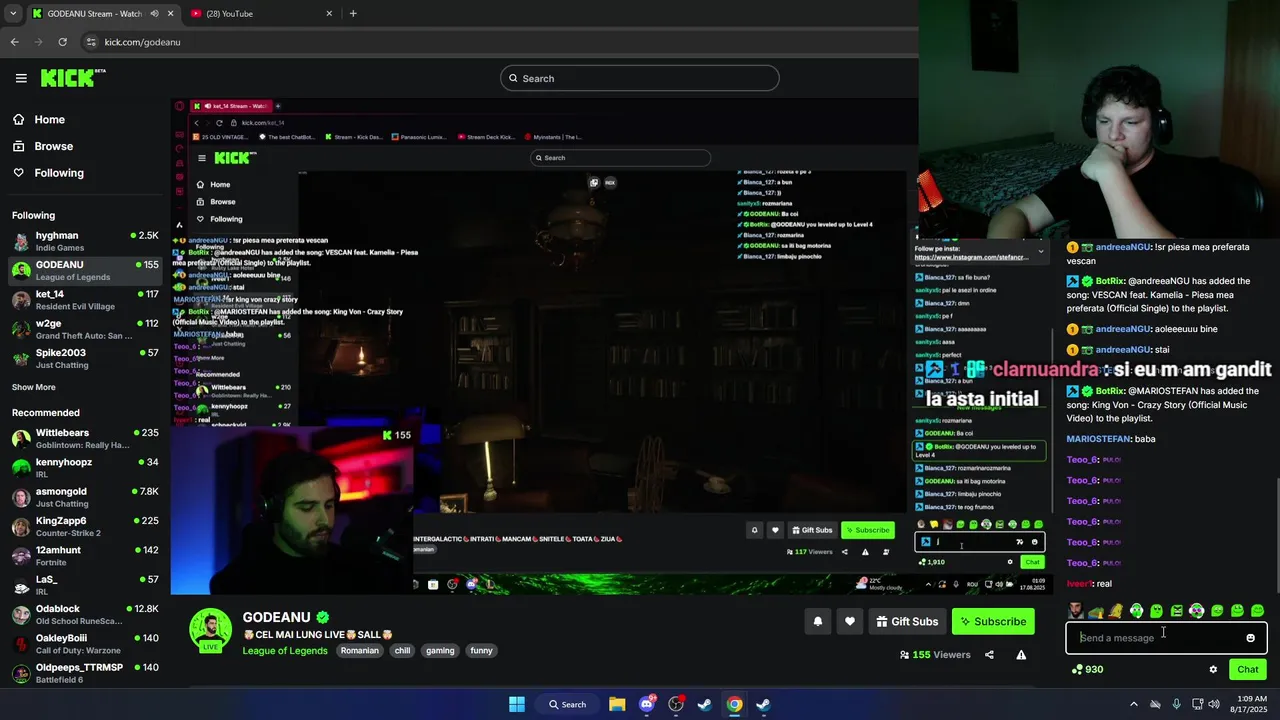Open the w2ge channel in sidebar

pyautogui.click(x=85, y=329)
